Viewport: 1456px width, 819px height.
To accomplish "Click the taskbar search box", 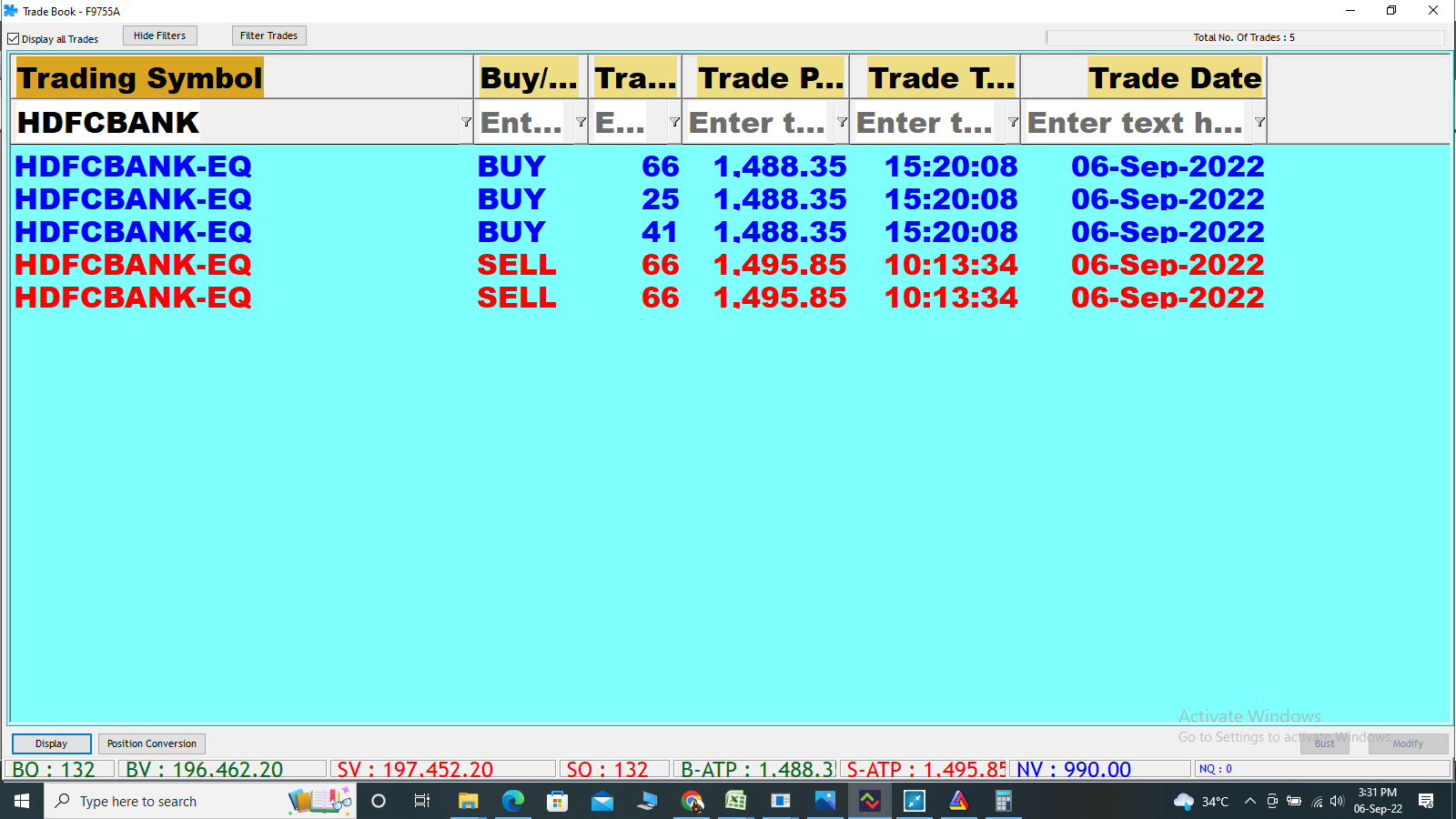I will pyautogui.click(x=200, y=801).
